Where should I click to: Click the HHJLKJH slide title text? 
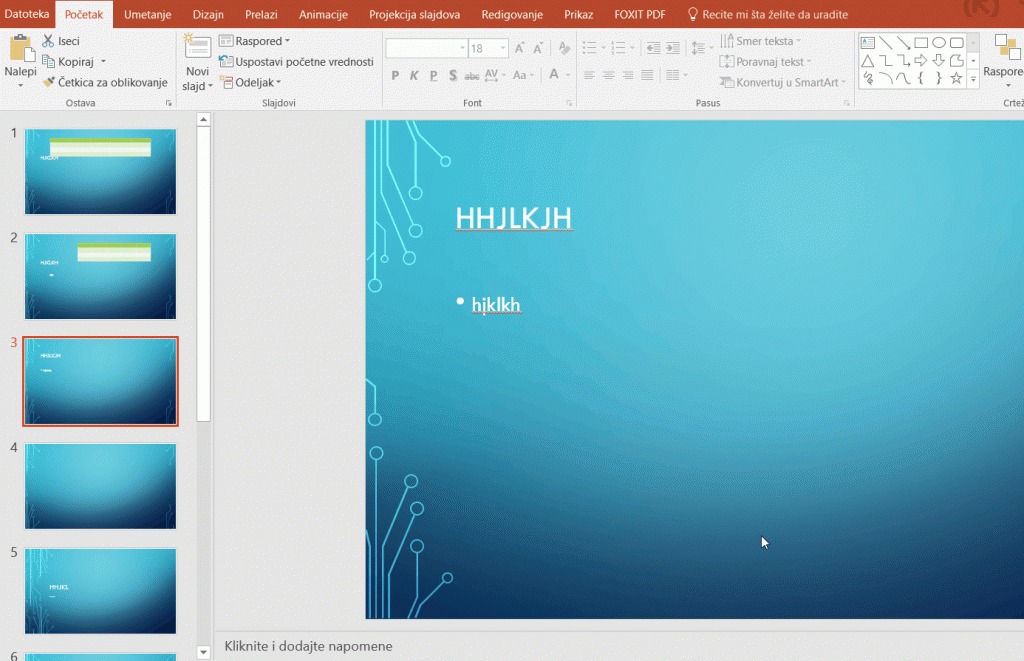(514, 218)
